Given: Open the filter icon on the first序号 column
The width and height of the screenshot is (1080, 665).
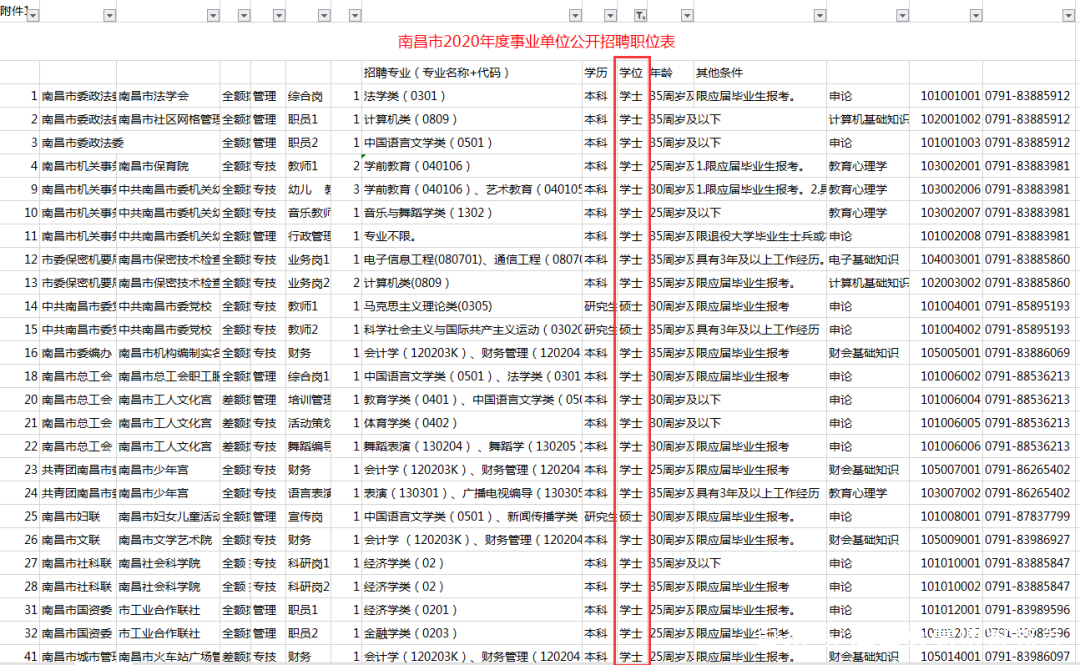Looking at the screenshot, I should (33, 15).
